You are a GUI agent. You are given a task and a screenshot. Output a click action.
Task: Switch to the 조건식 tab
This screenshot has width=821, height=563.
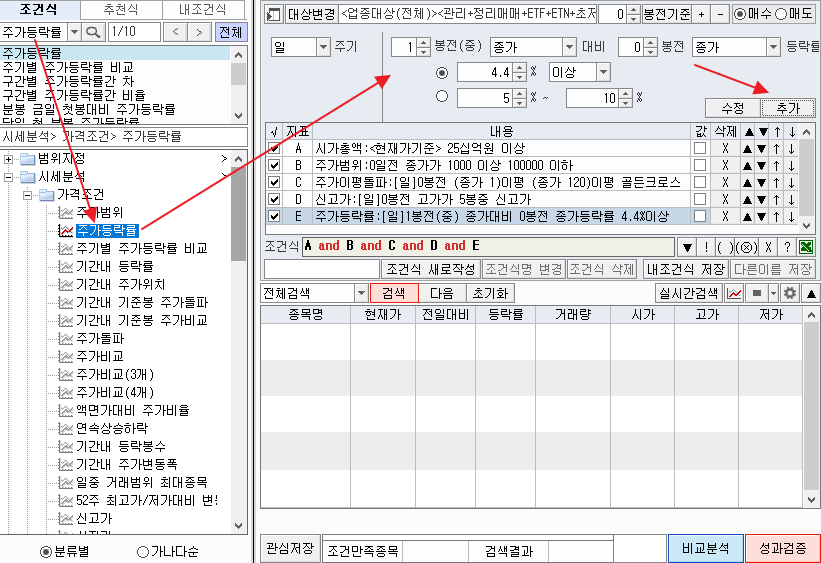pos(39,9)
